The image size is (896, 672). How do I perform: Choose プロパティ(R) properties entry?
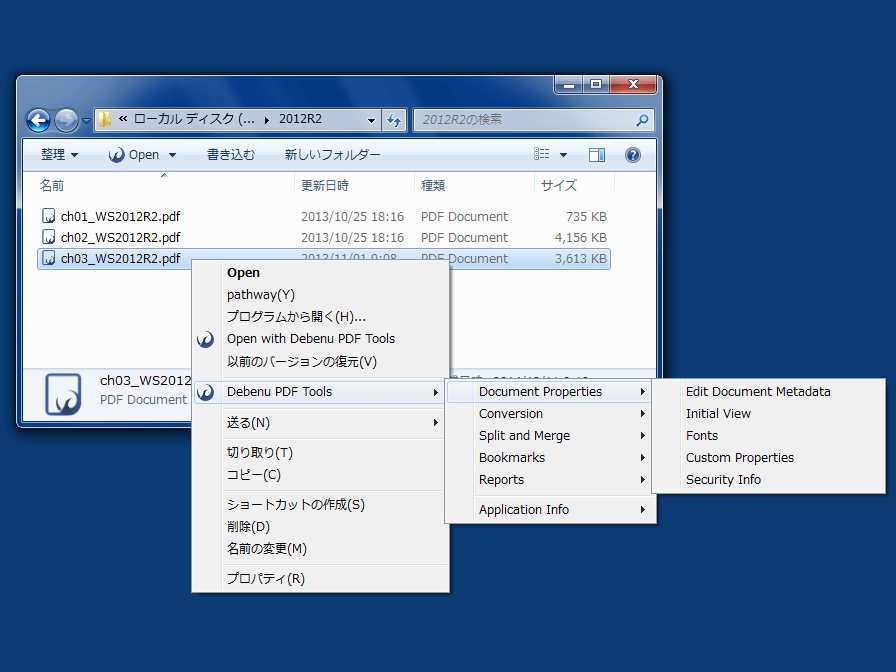coord(321,578)
